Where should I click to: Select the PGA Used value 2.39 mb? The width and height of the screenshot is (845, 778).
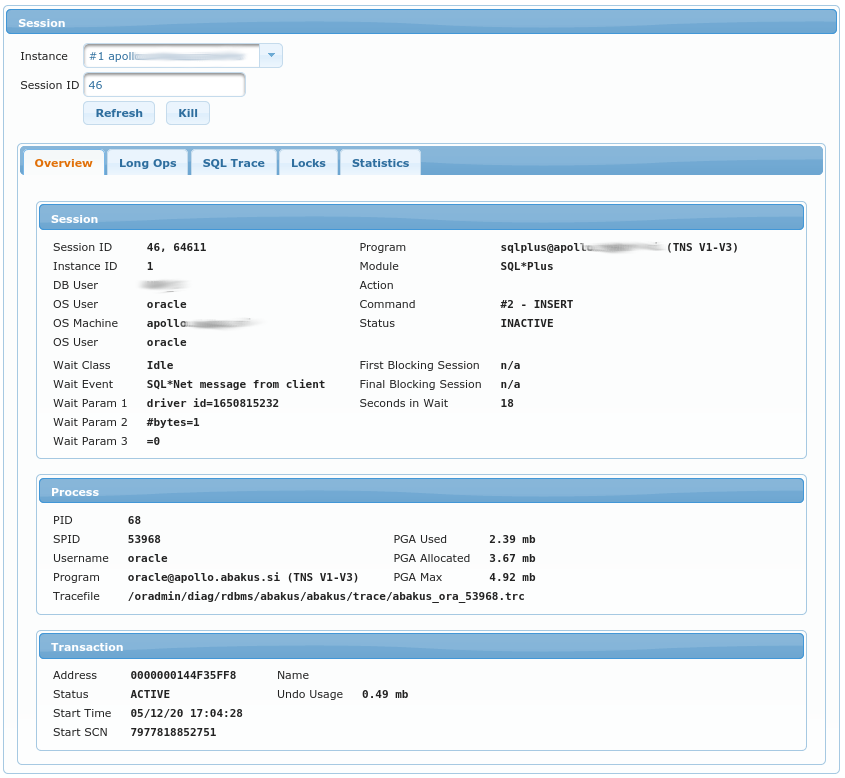pos(512,539)
